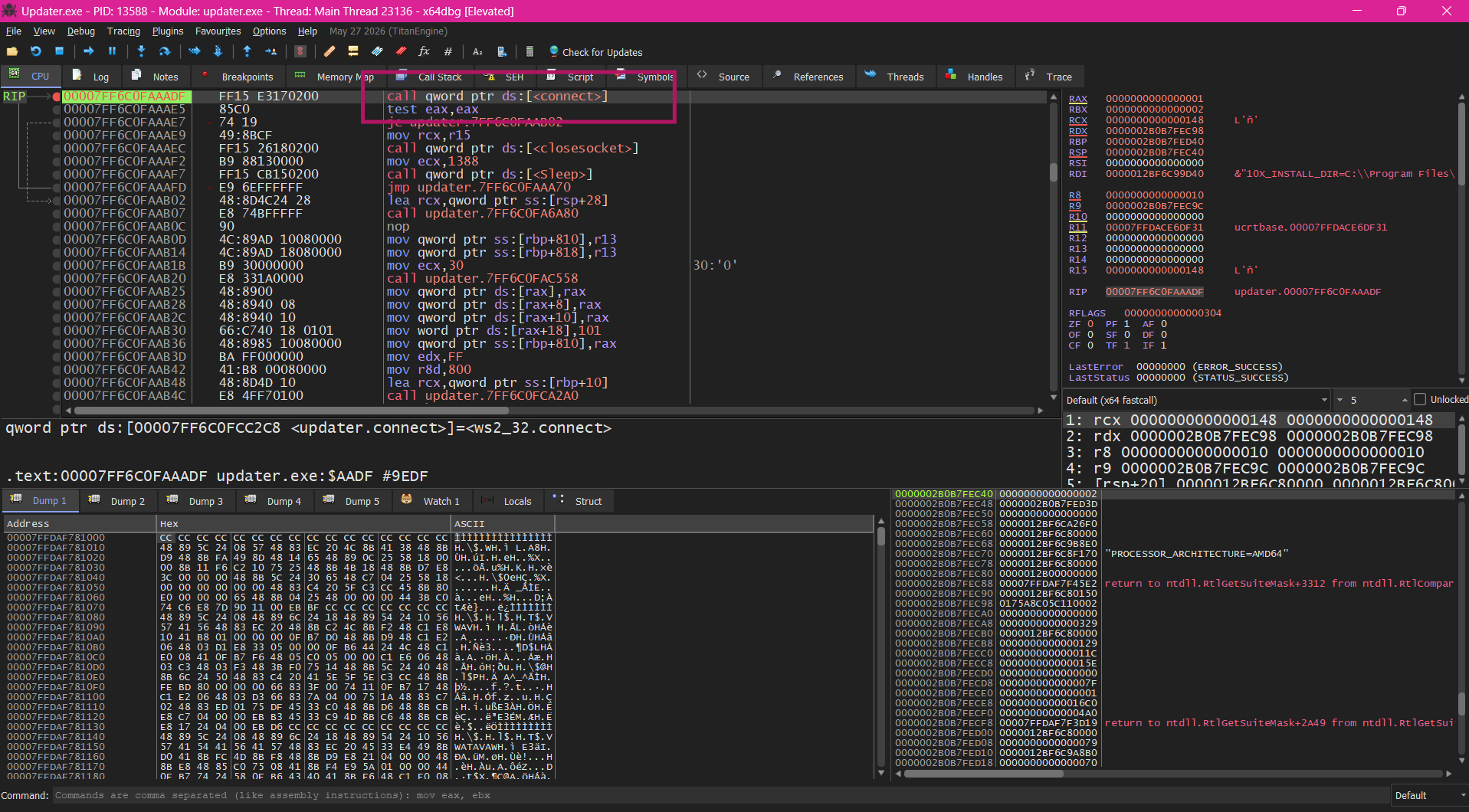Stop debugging using the blue square icon

click(x=59, y=51)
